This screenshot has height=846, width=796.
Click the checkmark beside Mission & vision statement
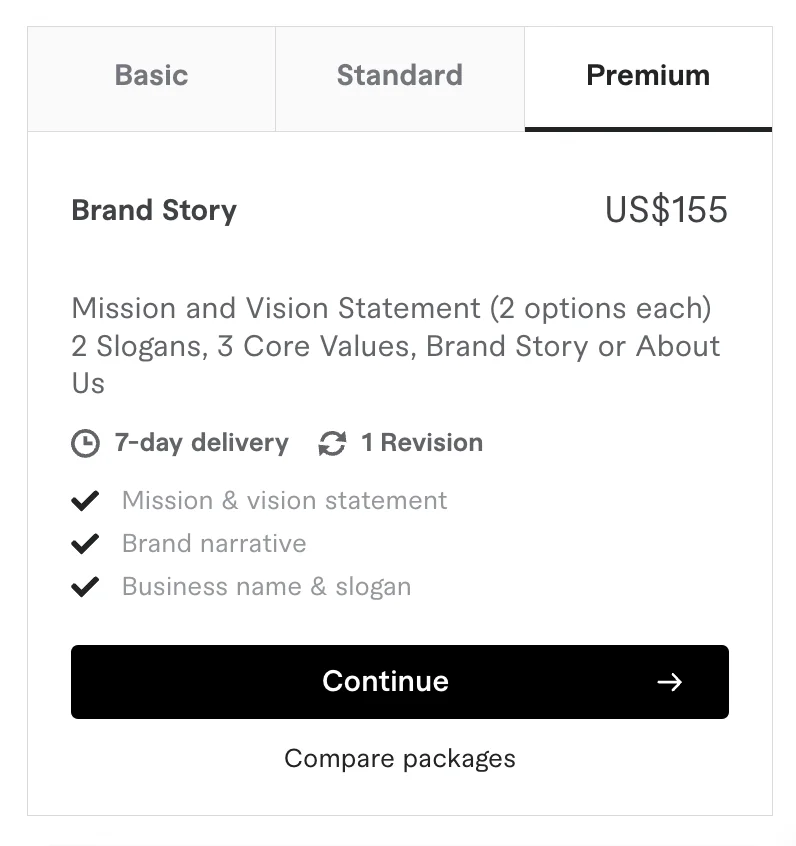click(x=86, y=500)
